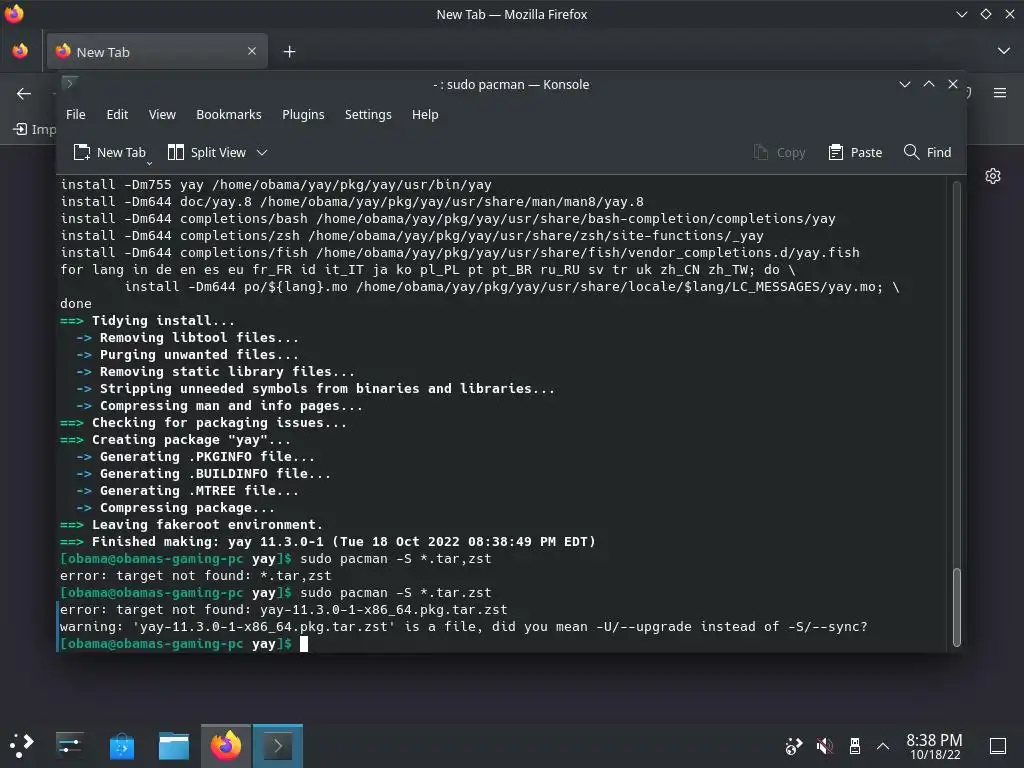Click the 'Compressing package...' line
1024x768 pixels.
pyautogui.click(x=176, y=507)
